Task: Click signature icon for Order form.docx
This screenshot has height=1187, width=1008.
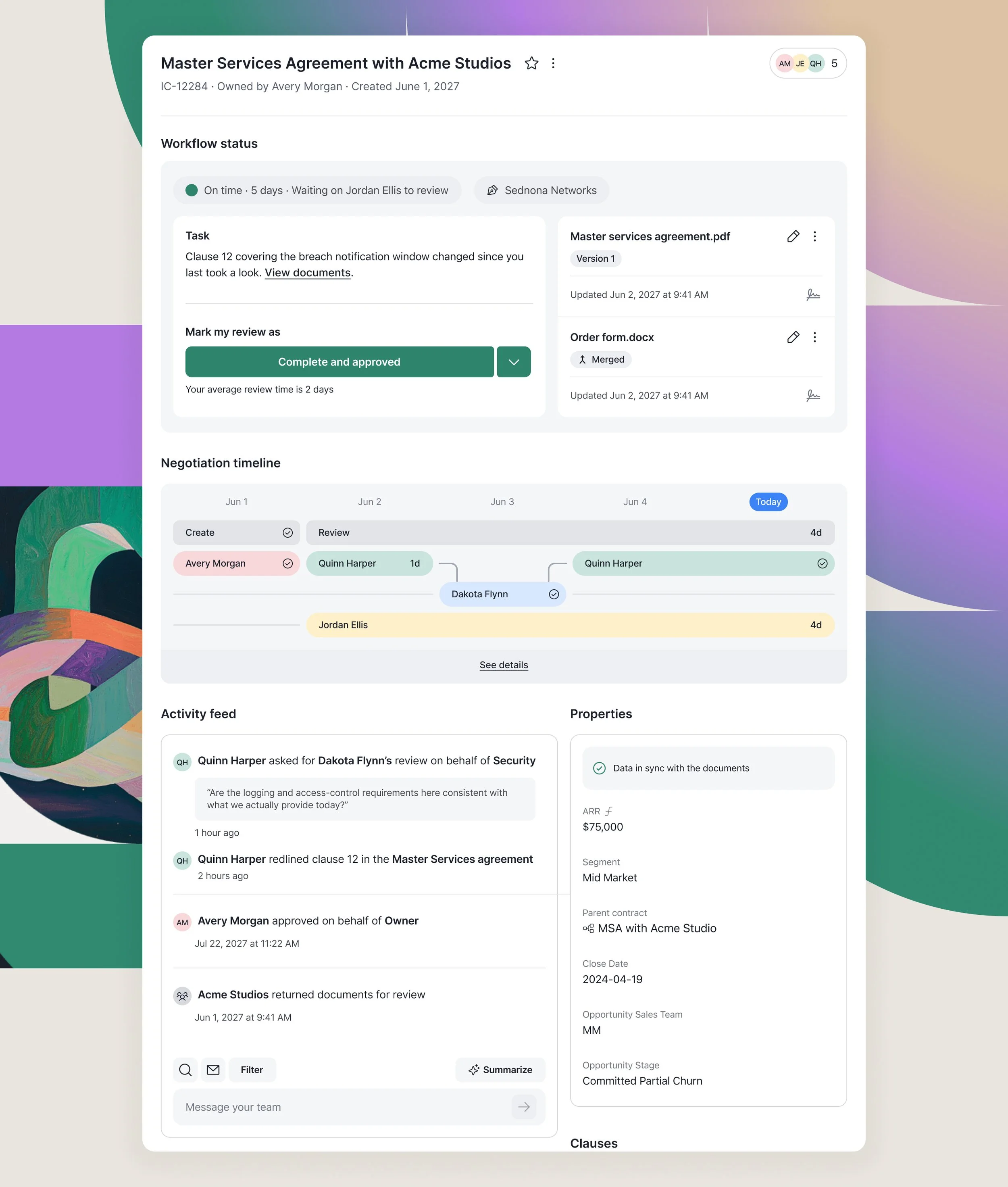Action: coord(812,396)
